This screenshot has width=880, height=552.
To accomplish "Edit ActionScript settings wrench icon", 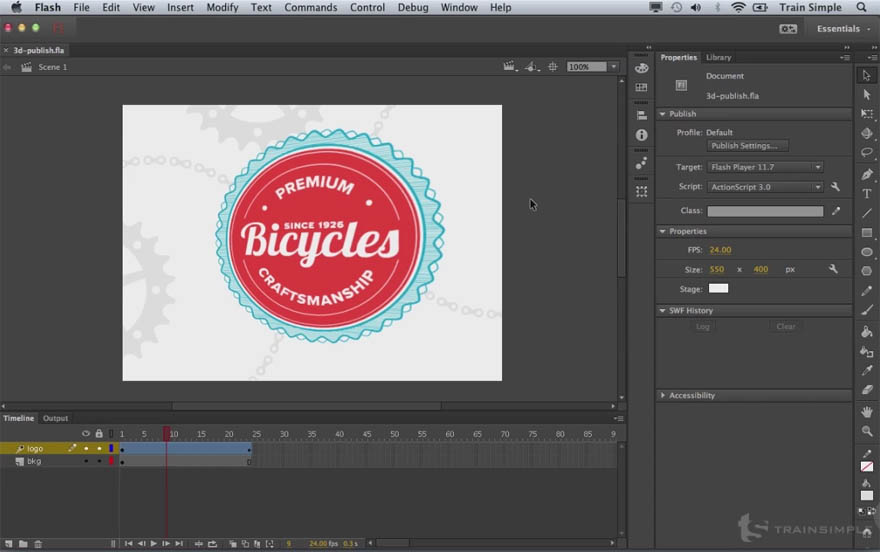I will pyautogui.click(x=835, y=187).
